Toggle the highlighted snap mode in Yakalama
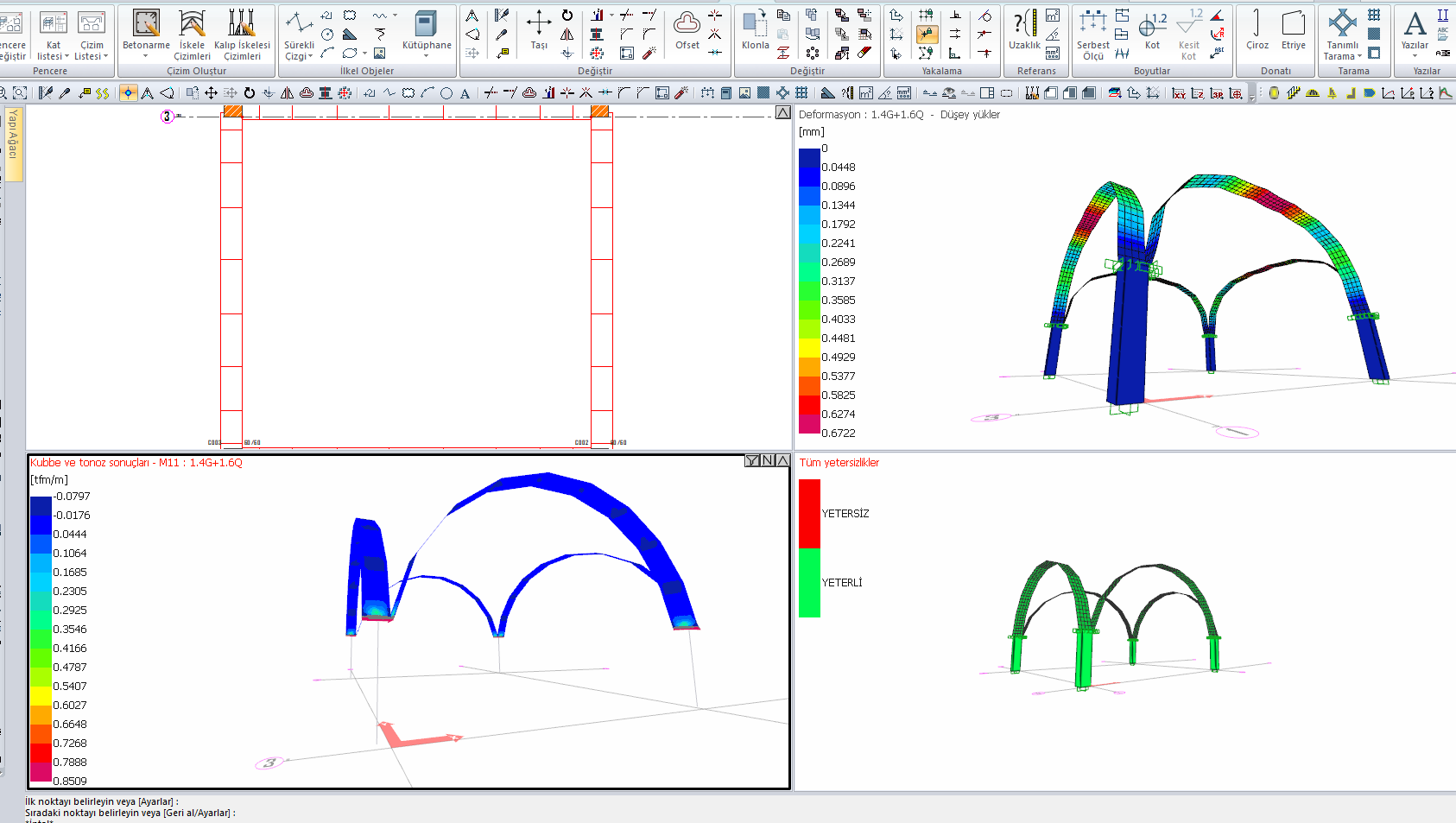This screenshot has height=823, width=1456. point(927,35)
